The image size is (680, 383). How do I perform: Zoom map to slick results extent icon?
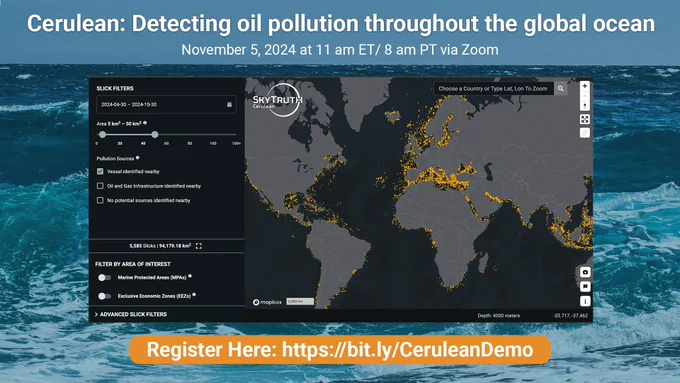(x=199, y=246)
